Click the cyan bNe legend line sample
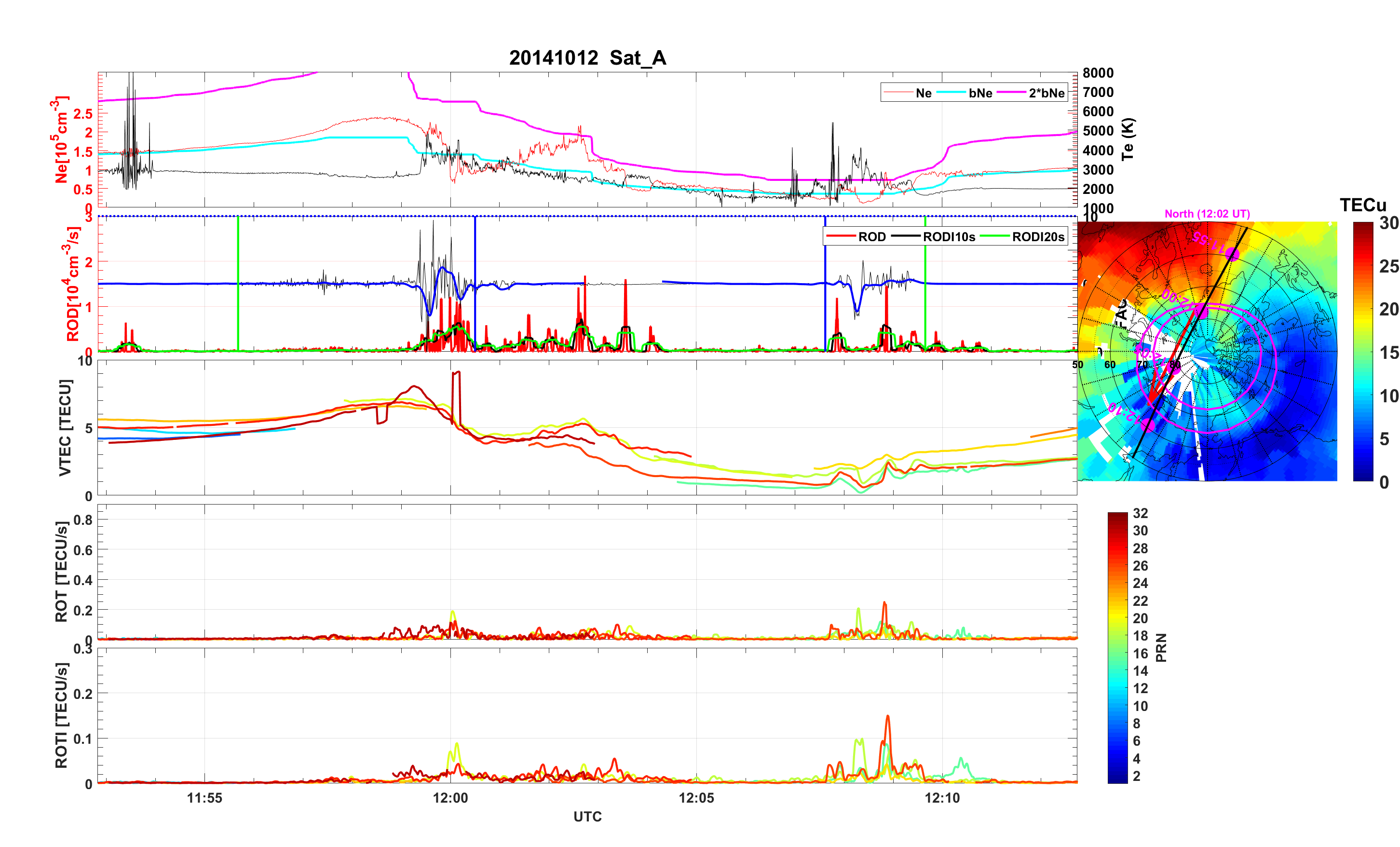 951,93
